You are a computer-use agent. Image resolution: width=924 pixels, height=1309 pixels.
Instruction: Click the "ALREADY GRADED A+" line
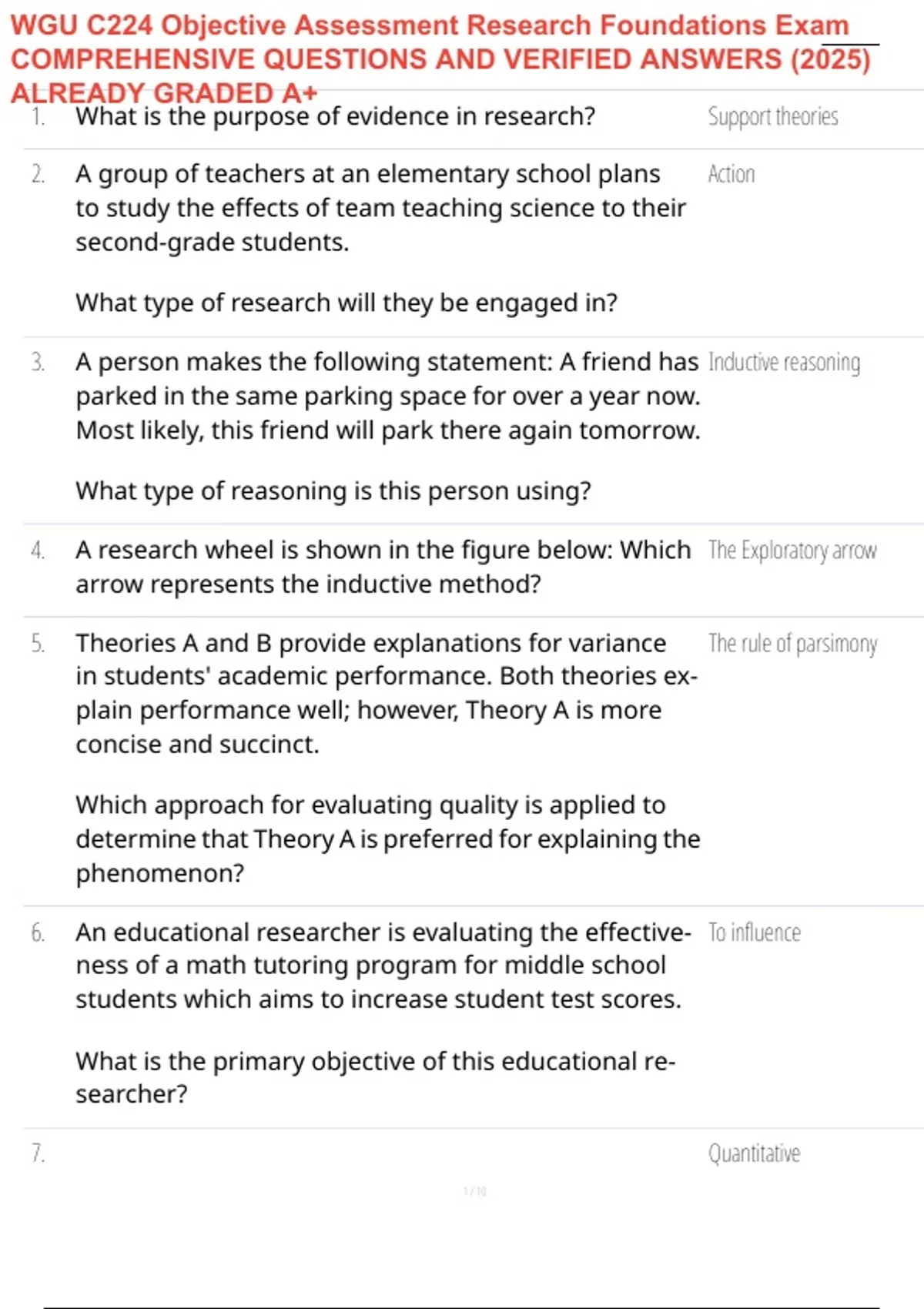(x=163, y=93)
